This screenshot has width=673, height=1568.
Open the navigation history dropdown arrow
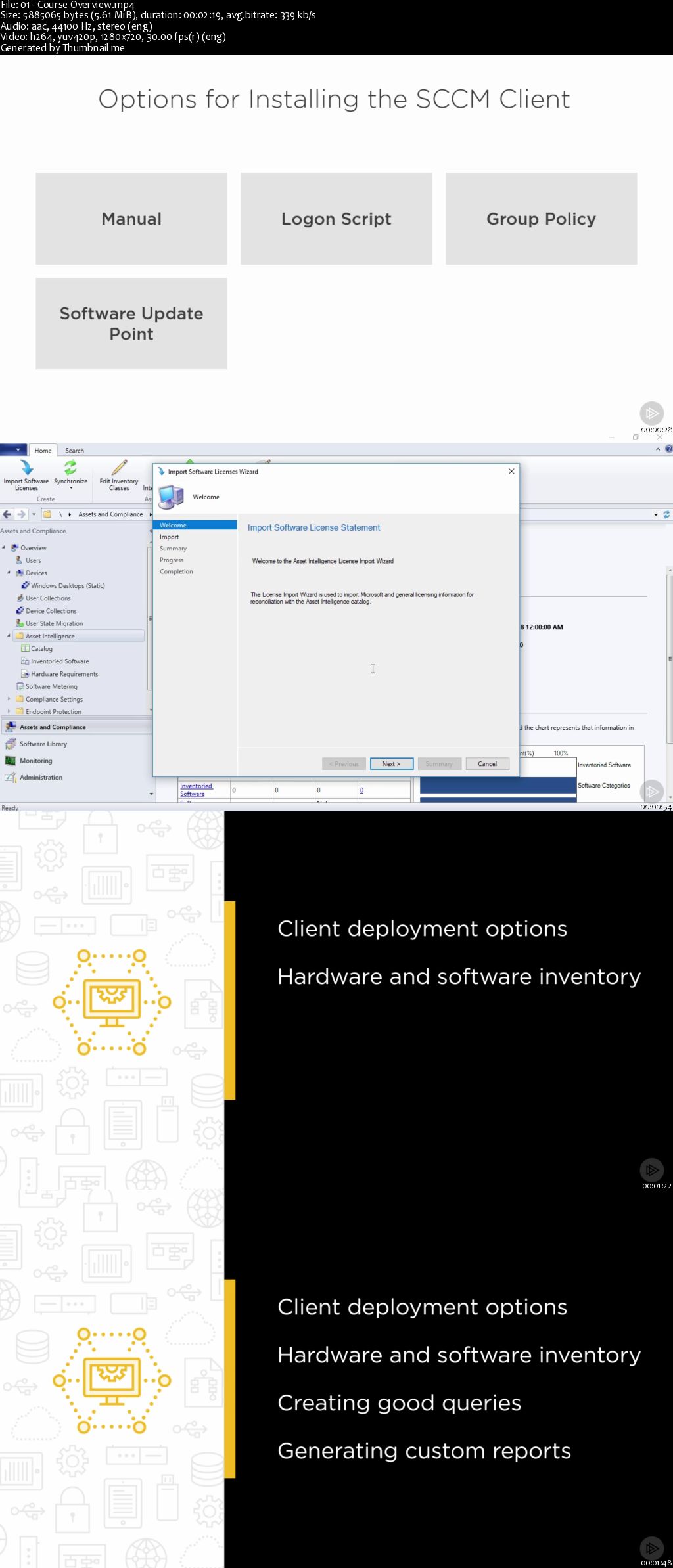tap(34, 514)
